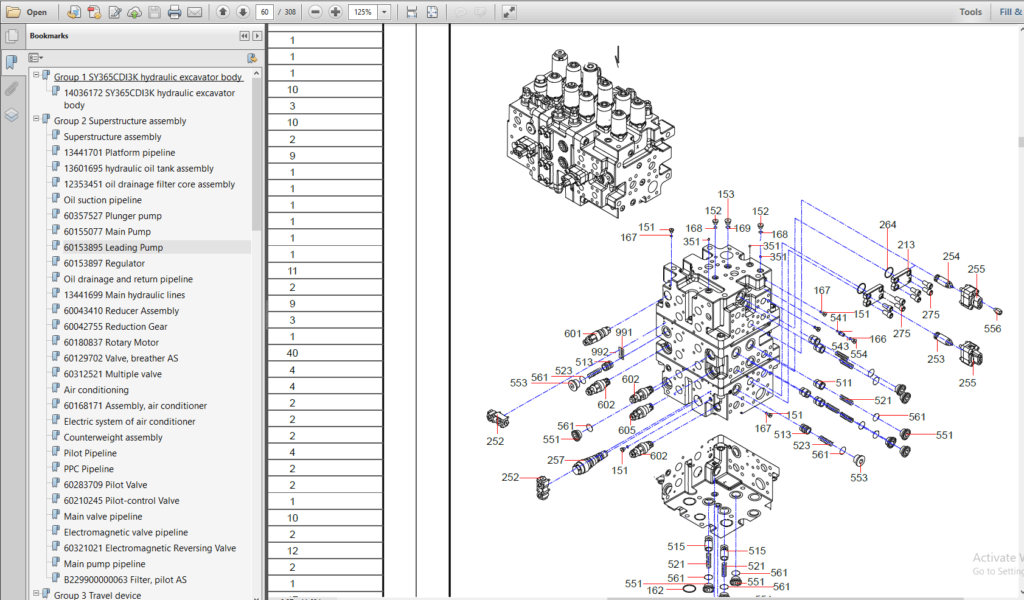Click the page number input field
Screen dimensions: 1024x600
(x=264, y=12)
